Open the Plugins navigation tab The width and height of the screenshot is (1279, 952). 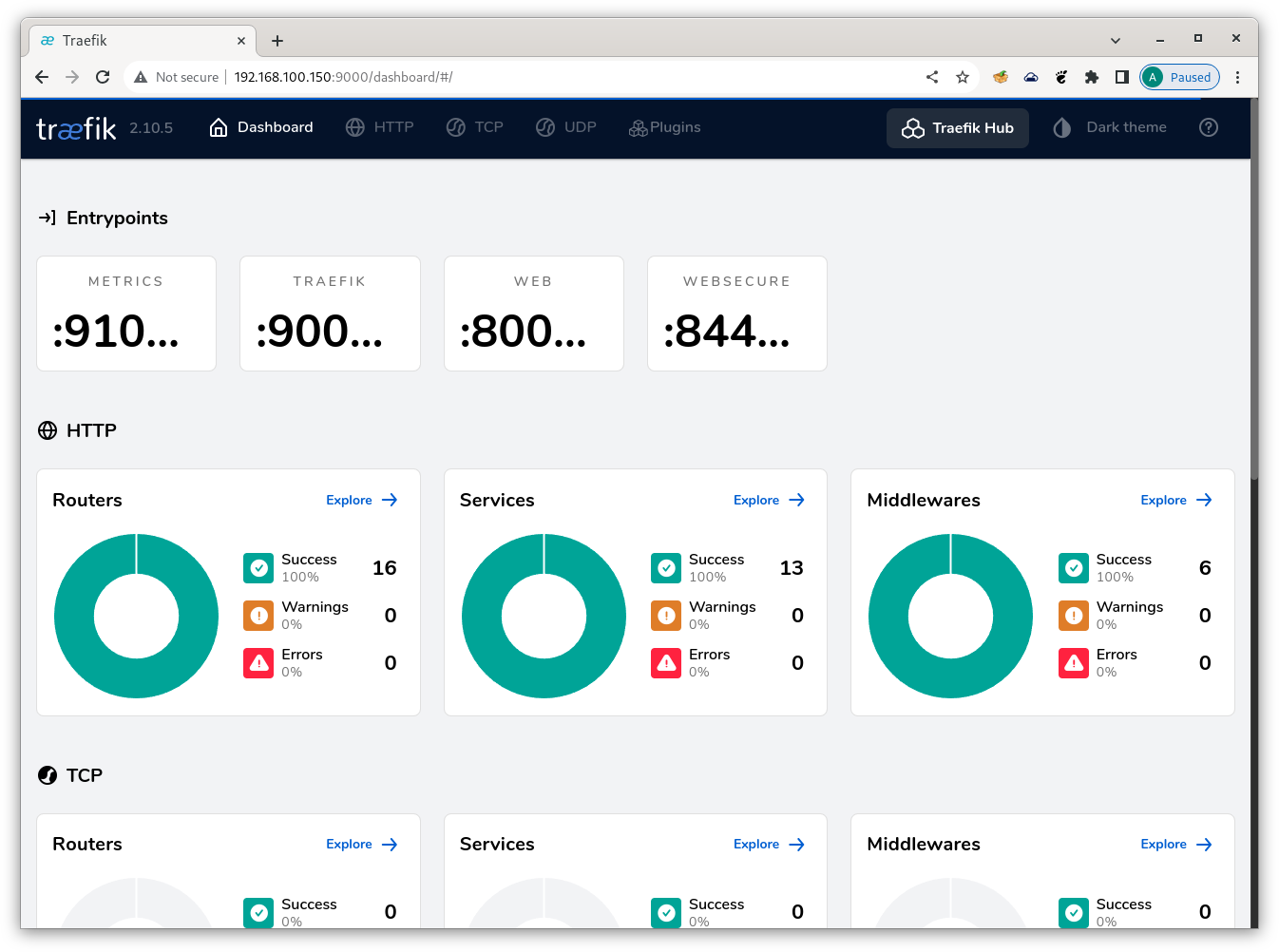coord(664,127)
